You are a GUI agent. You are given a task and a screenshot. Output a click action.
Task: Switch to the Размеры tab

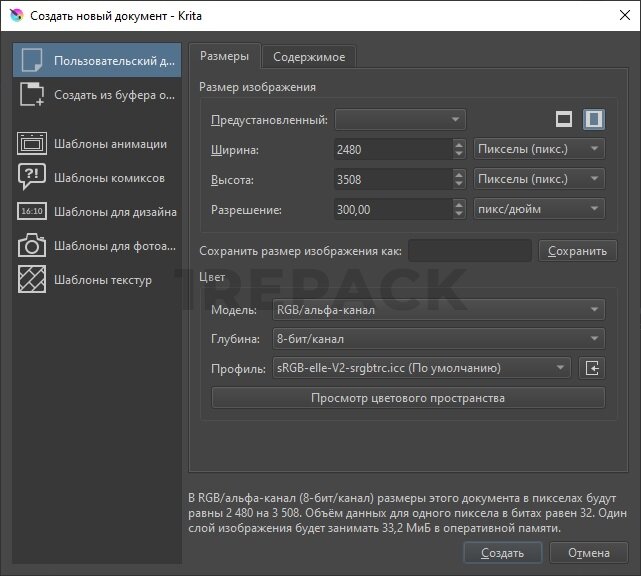(x=225, y=57)
